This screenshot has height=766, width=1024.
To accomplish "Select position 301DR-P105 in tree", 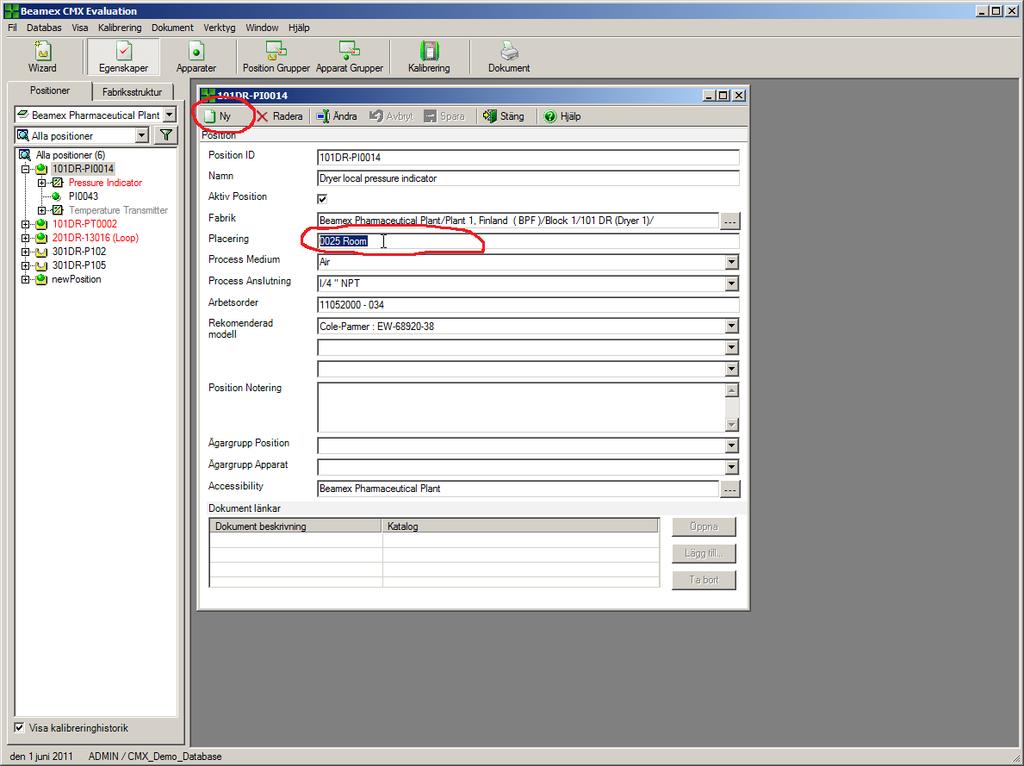I will 79,265.
